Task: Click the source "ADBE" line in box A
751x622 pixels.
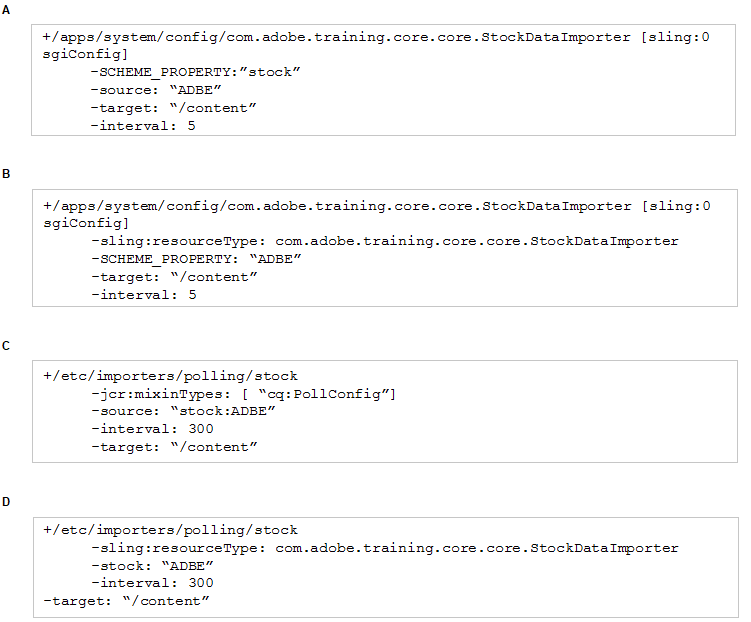Action: [156, 90]
